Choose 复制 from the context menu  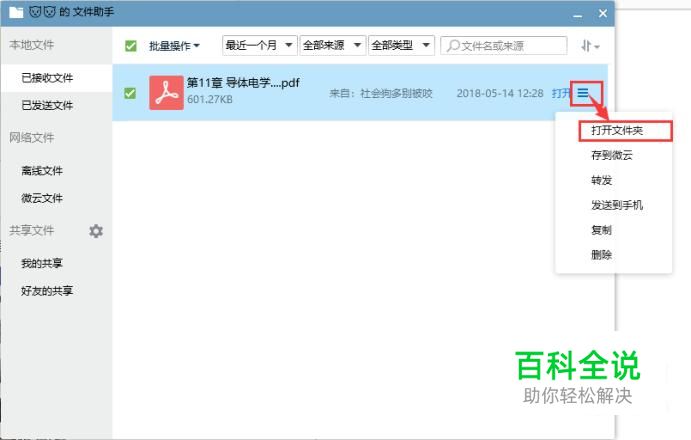coord(602,230)
